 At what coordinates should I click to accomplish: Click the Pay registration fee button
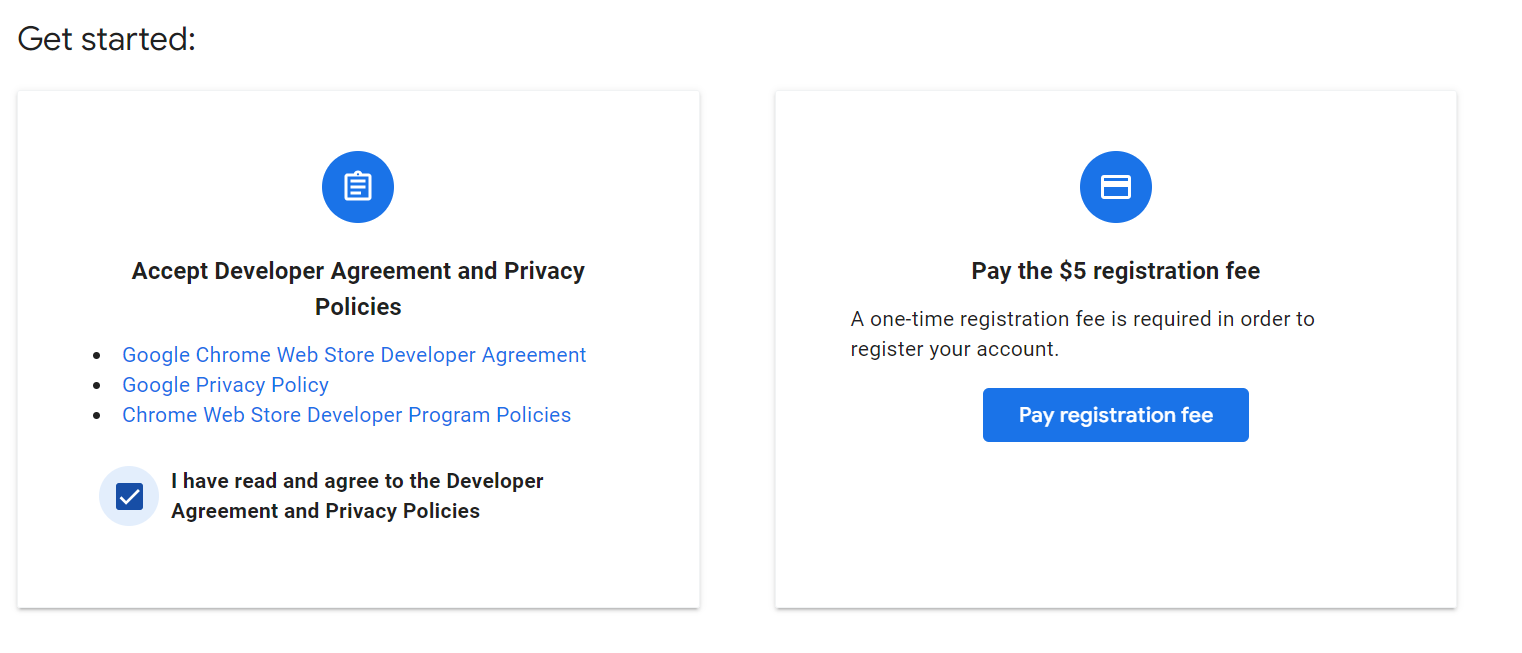coord(1116,415)
